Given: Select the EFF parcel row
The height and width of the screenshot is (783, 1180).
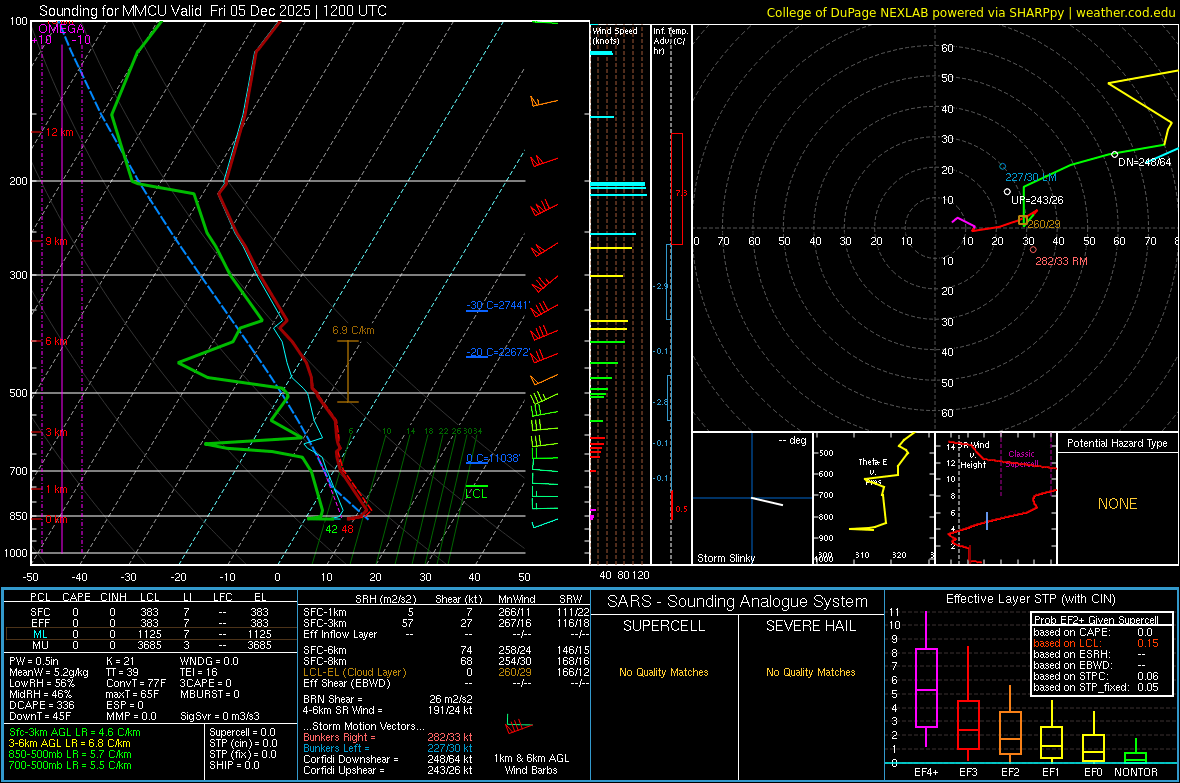Looking at the screenshot, I should click(x=151, y=623).
